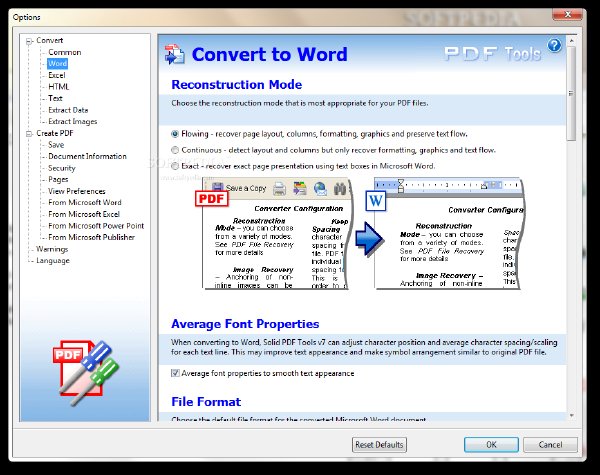Close the Options dialog
Image resolution: width=600 pixels, height=475 pixels.
point(568,15)
